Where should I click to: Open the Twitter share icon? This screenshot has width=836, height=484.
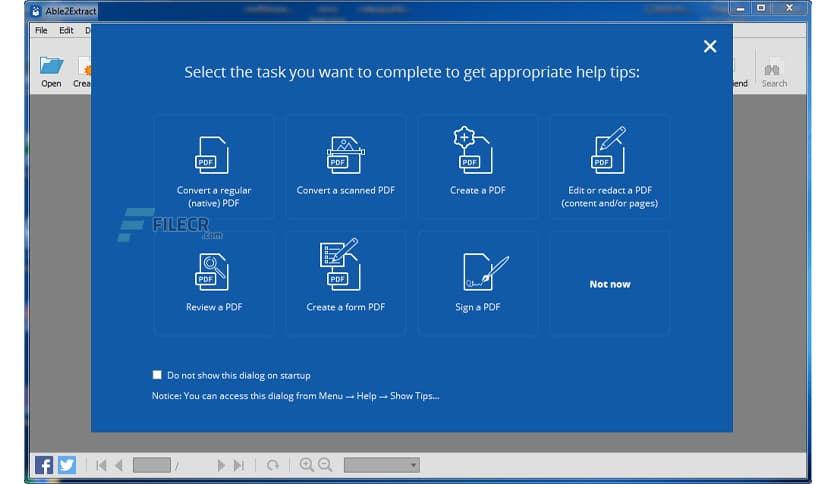point(67,465)
